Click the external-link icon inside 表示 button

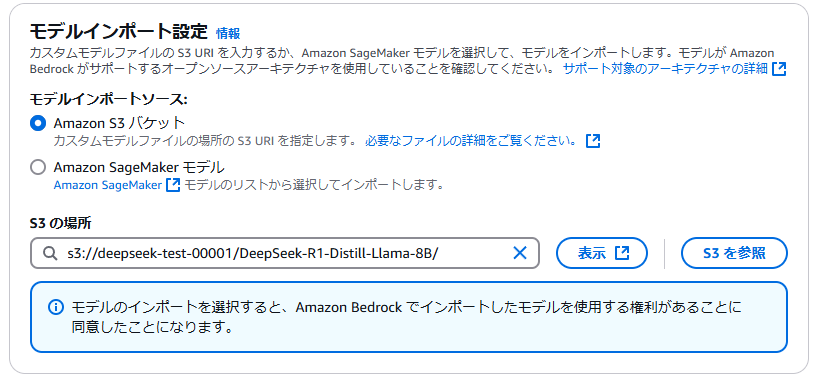[x=622, y=253]
